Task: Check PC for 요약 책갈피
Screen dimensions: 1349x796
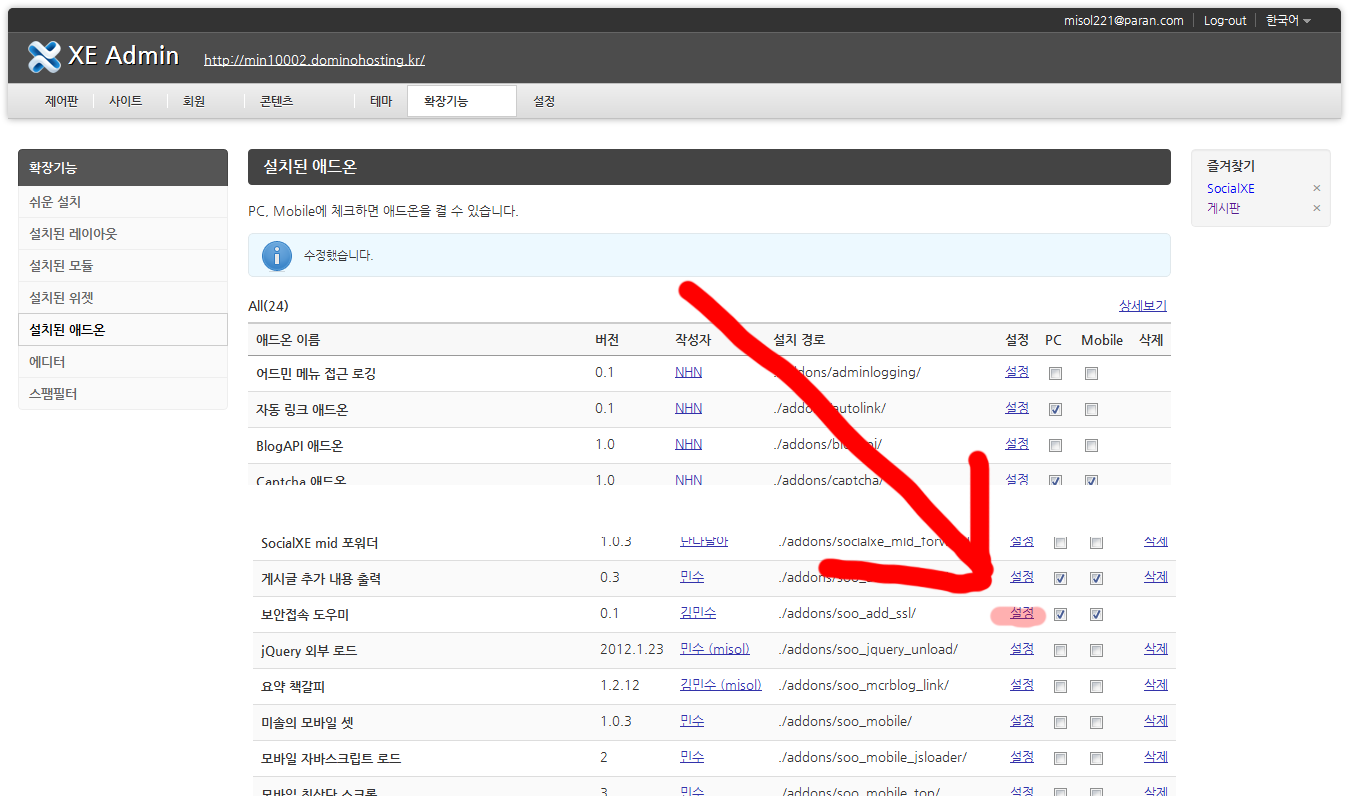Action: [x=1060, y=686]
